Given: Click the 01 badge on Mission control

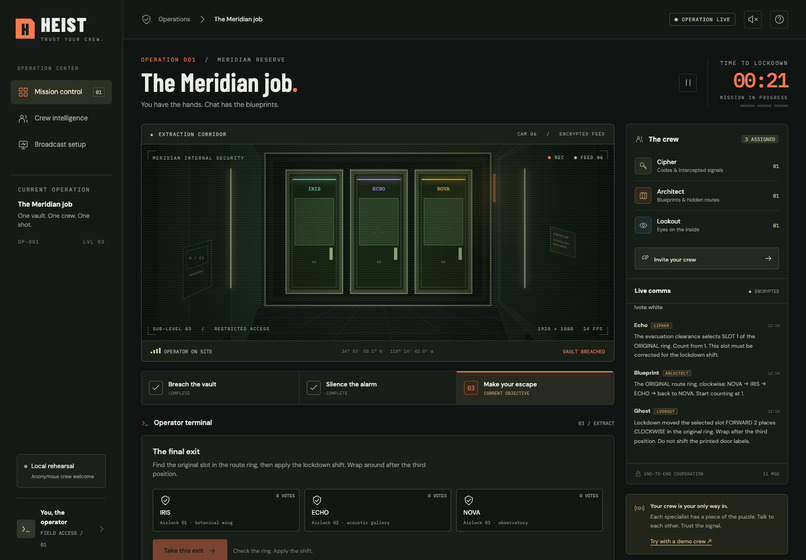Looking at the screenshot, I should point(98,92).
